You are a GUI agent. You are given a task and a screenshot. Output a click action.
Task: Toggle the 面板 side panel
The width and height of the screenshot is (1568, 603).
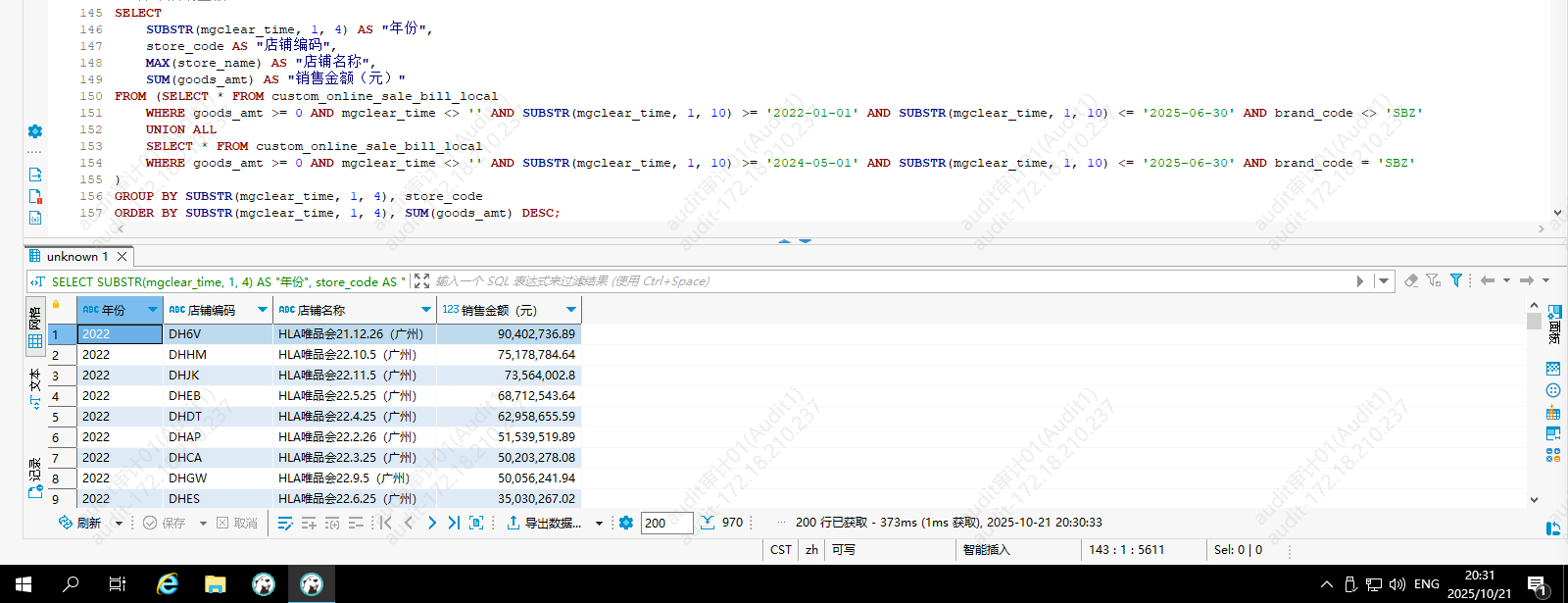click(1554, 325)
